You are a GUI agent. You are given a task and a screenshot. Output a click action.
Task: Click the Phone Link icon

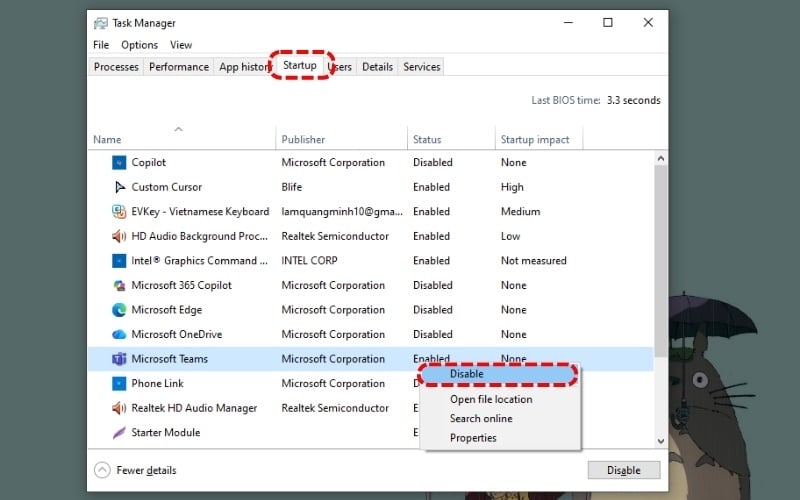(119, 383)
